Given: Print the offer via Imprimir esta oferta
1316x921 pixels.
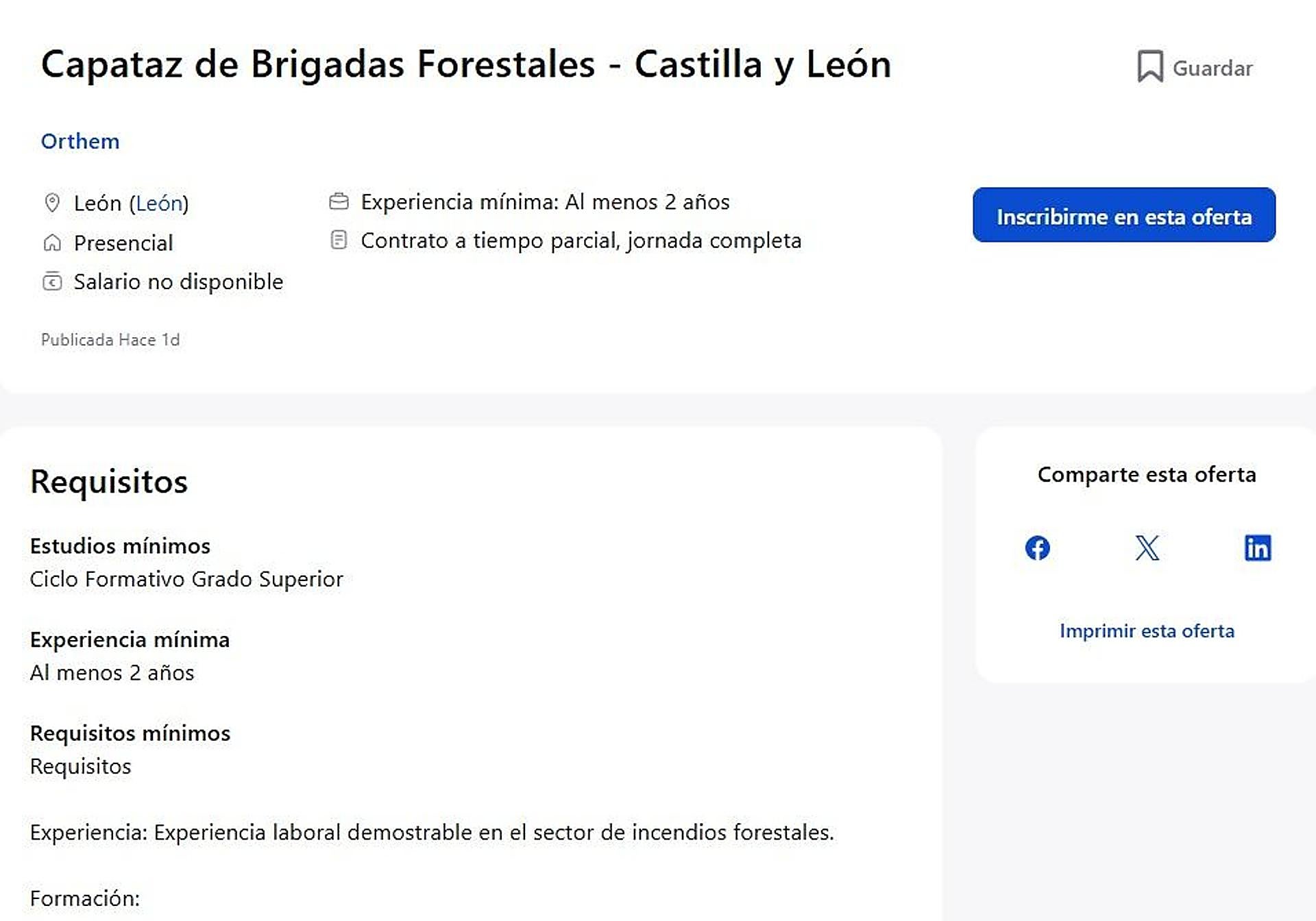Looking at the screenshot, I should (x=1147, y=630).
